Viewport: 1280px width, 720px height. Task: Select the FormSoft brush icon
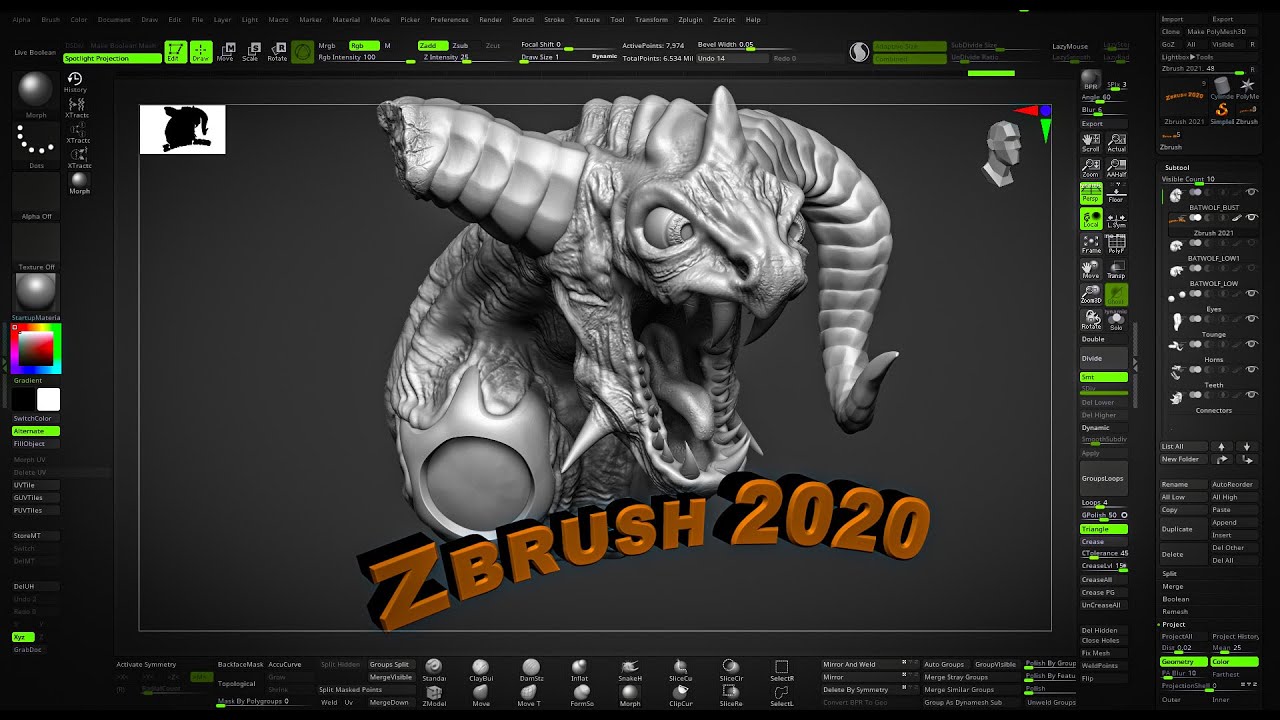pos(582,696)
